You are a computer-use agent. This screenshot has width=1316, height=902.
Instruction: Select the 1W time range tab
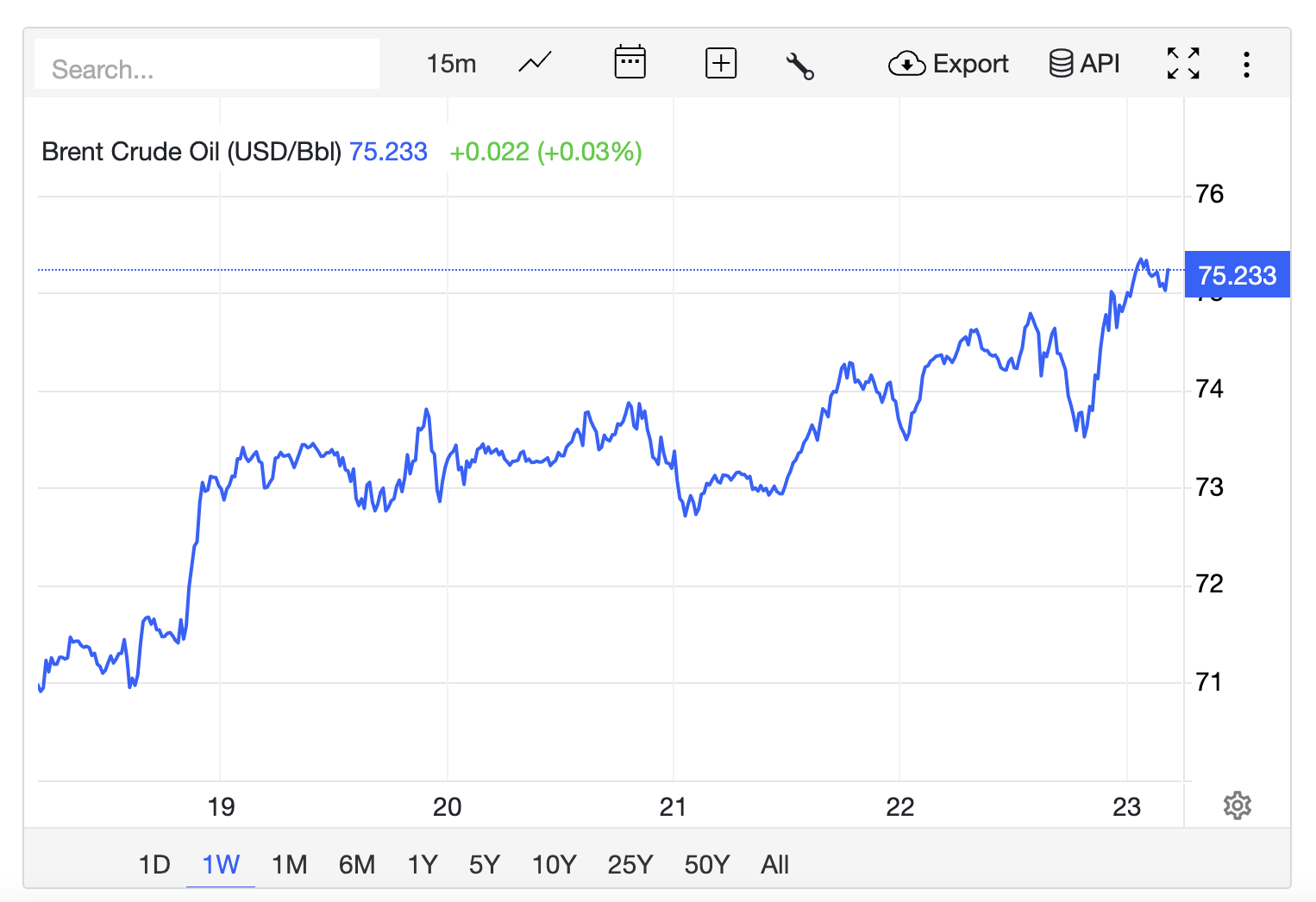221,864
